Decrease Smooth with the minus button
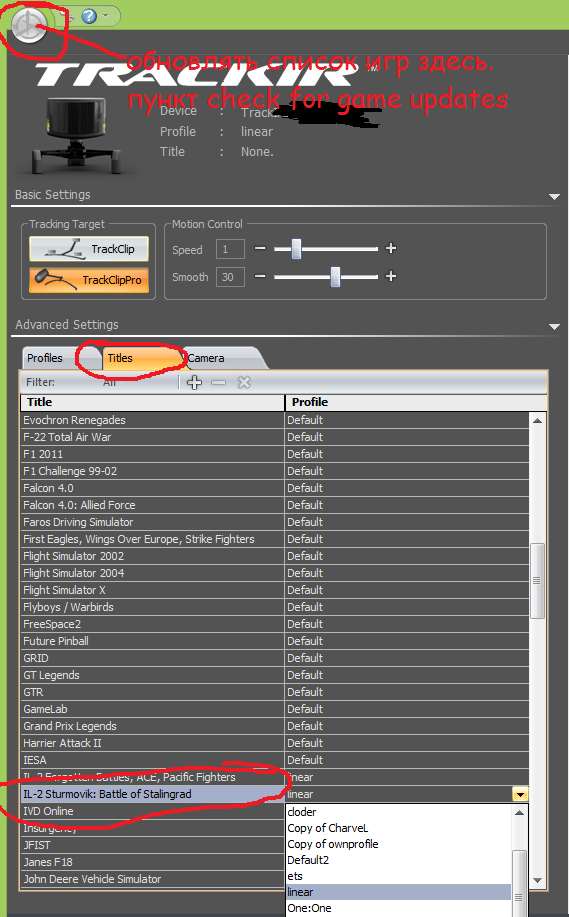 [x=260, y=276]
